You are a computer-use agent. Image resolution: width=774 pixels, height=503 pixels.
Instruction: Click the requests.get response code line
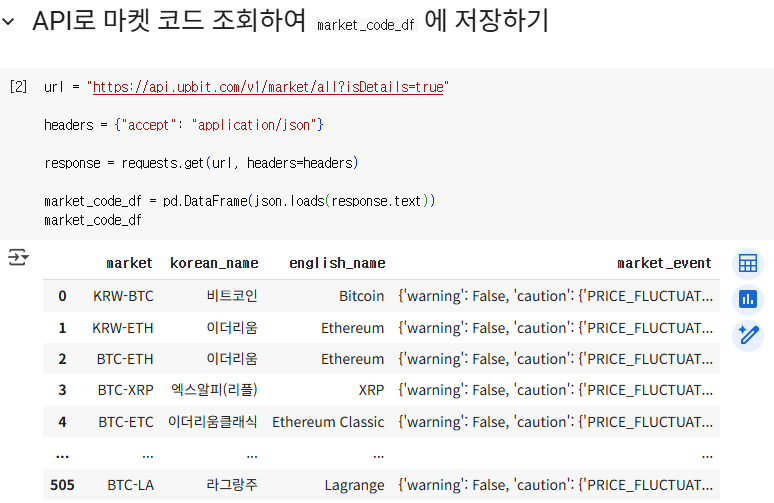(201, 163)
